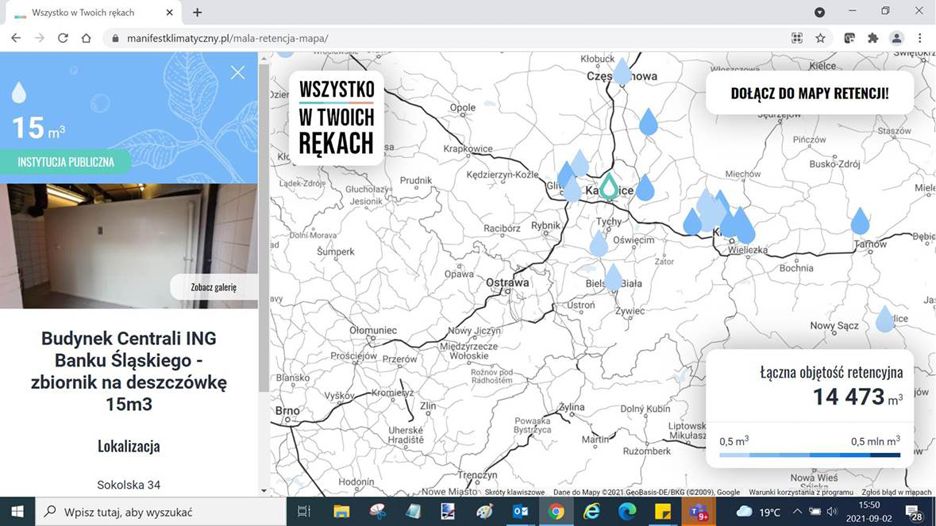Open the tab search dropdown arrow
The width and height of the screenshot is (936, 526).
(x=820, y=12)
